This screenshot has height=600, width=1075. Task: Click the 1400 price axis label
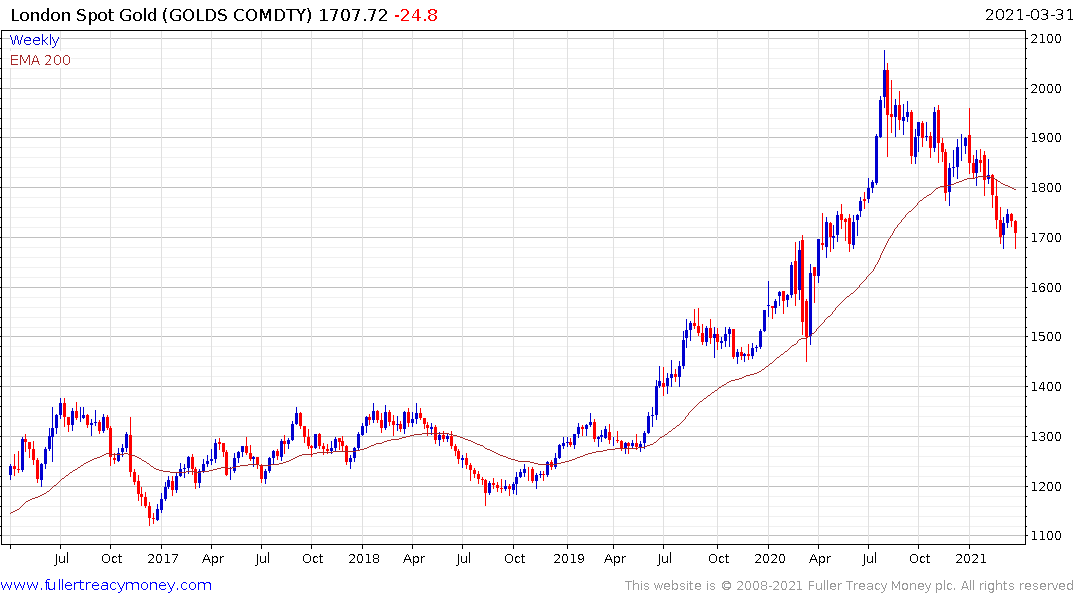pos(1046,387)
